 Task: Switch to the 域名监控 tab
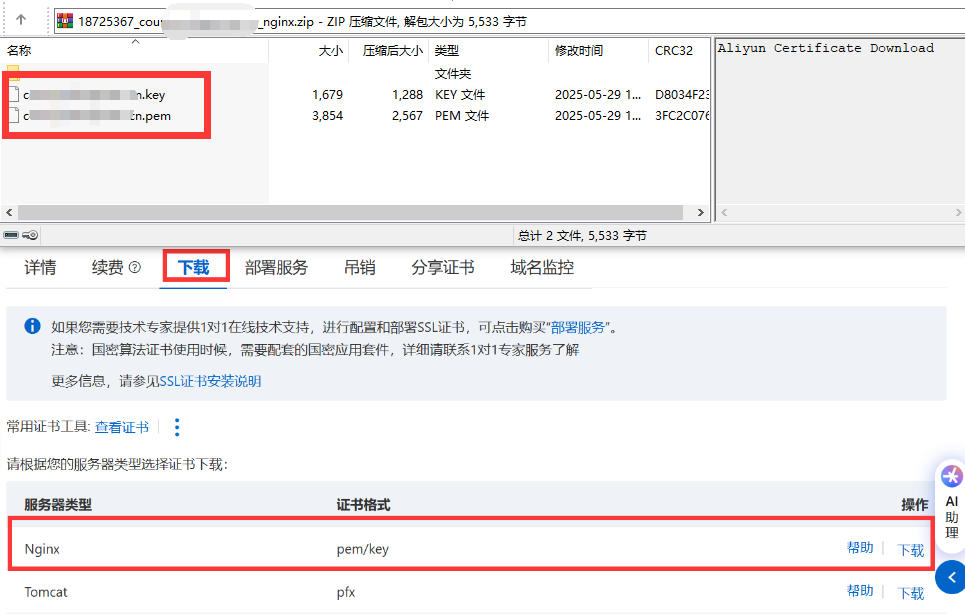(542, 268)
